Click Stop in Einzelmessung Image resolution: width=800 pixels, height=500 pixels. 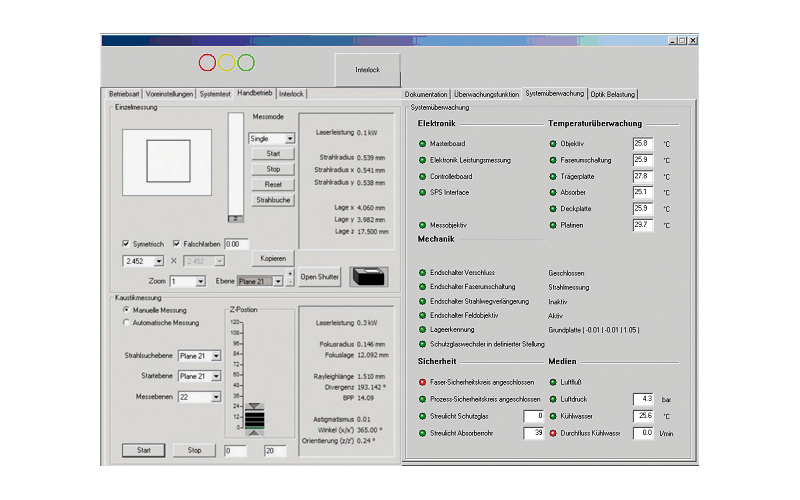pyautogui.click(x=273, y=169)
